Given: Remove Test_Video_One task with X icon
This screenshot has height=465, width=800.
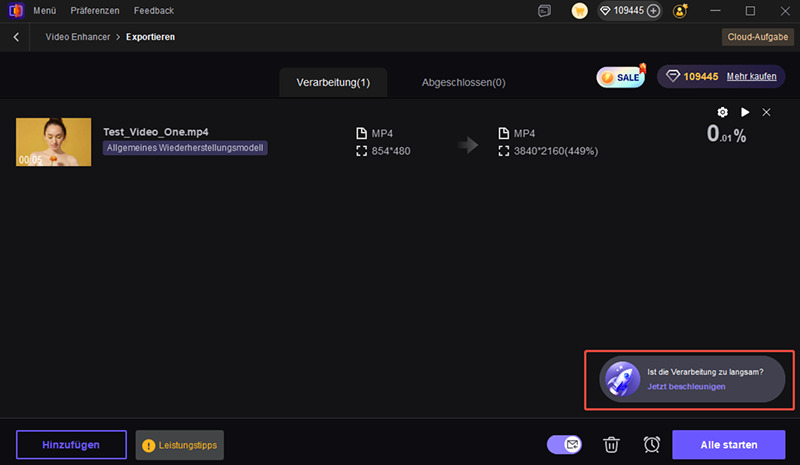Looking at the screenshot, I should (766, 112).
